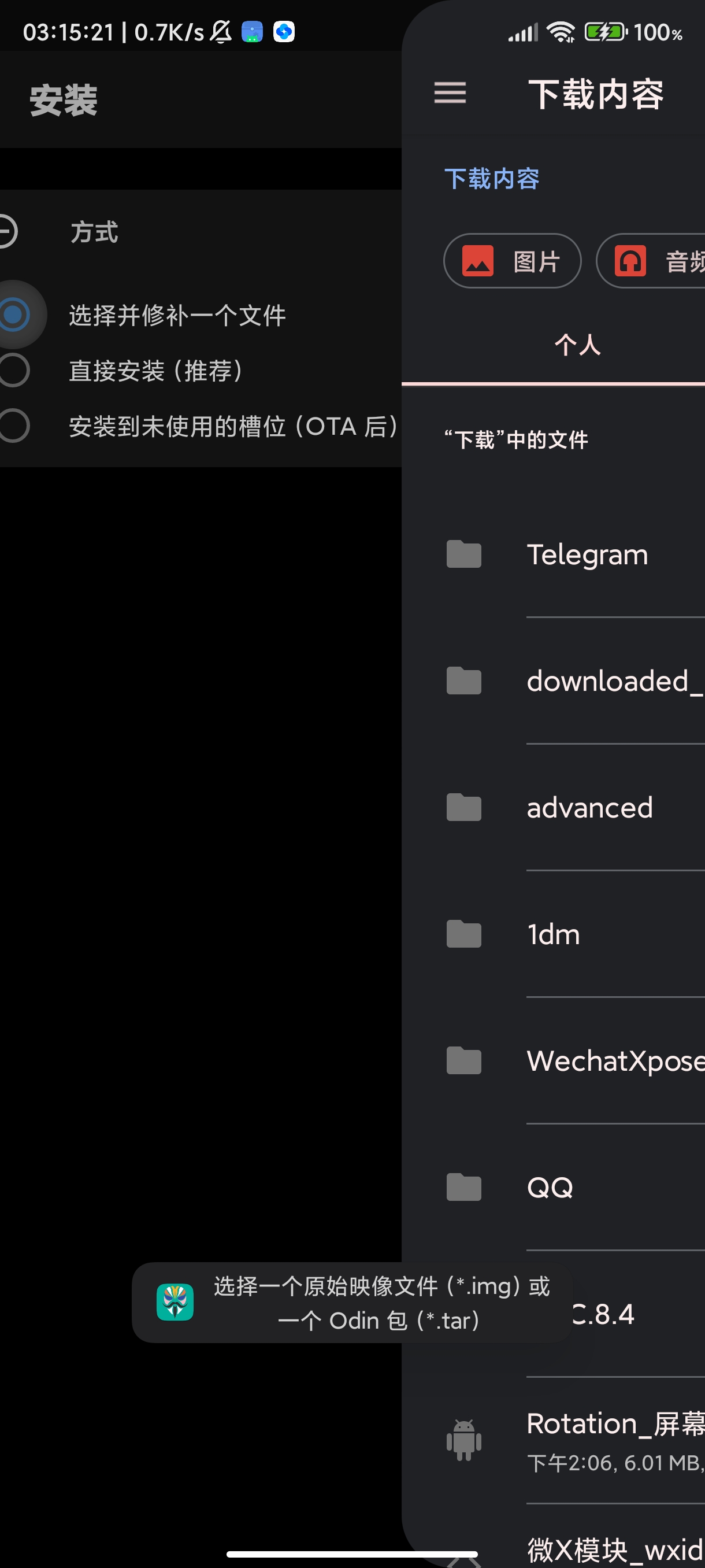Tap the Magisk mask icon in toast

pyautogui.click(x=175, y=1302)
